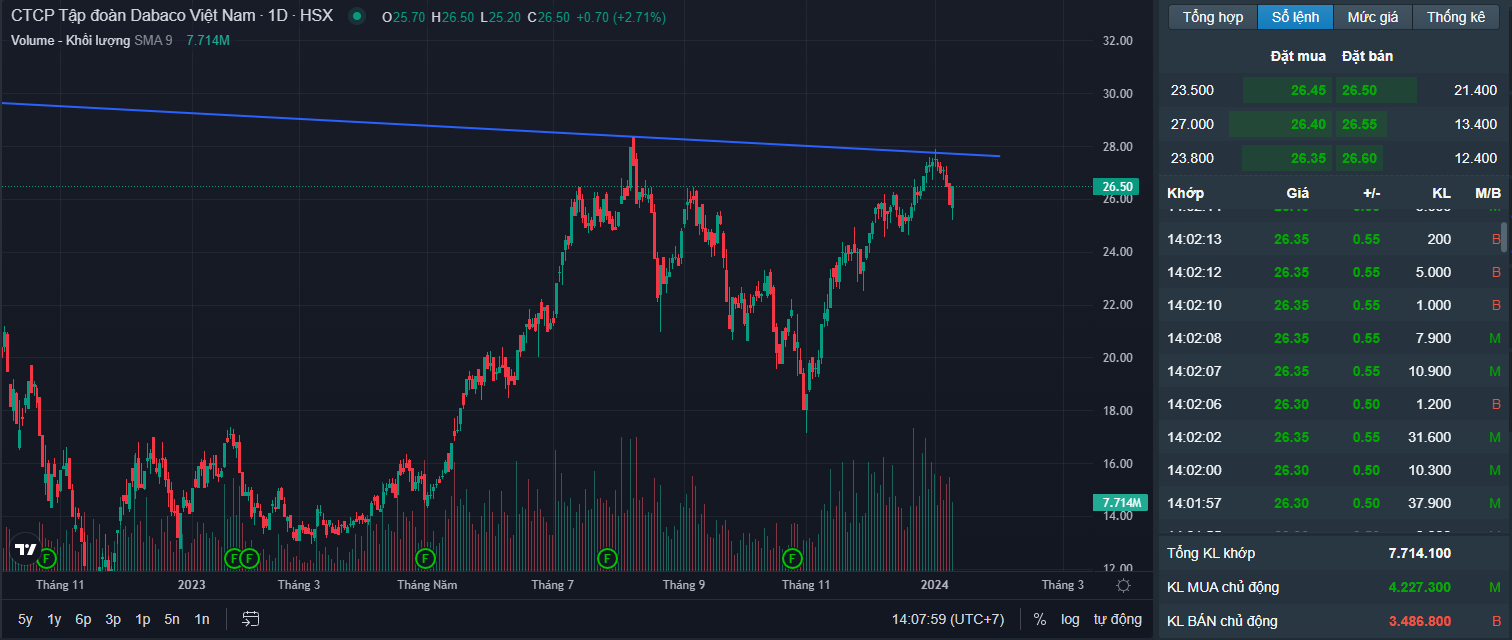Select the 6p time range
1512x640 pixels.
(x=84, y=620)
